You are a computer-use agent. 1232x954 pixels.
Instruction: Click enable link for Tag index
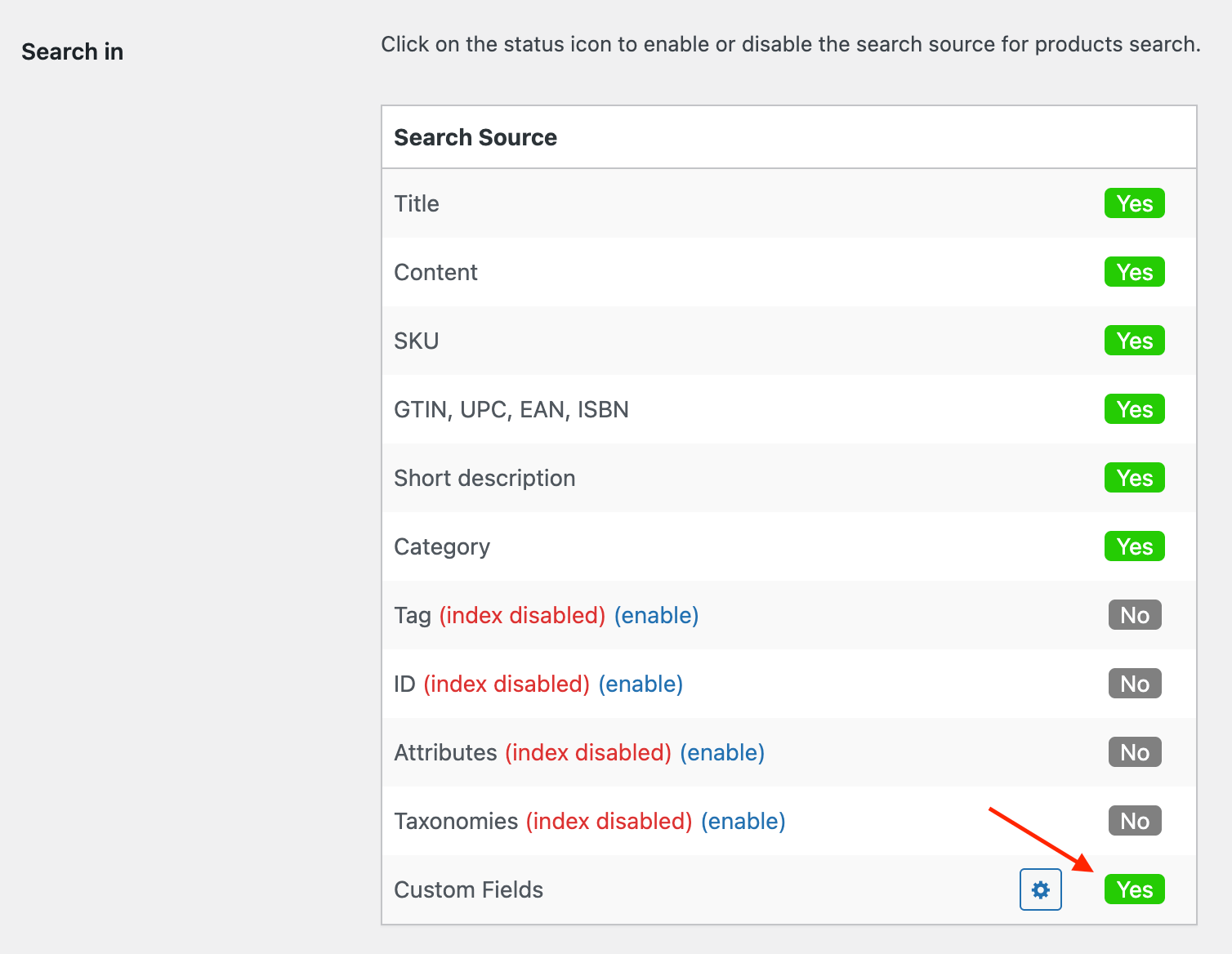pyautogui.click(x=656, y=615)
